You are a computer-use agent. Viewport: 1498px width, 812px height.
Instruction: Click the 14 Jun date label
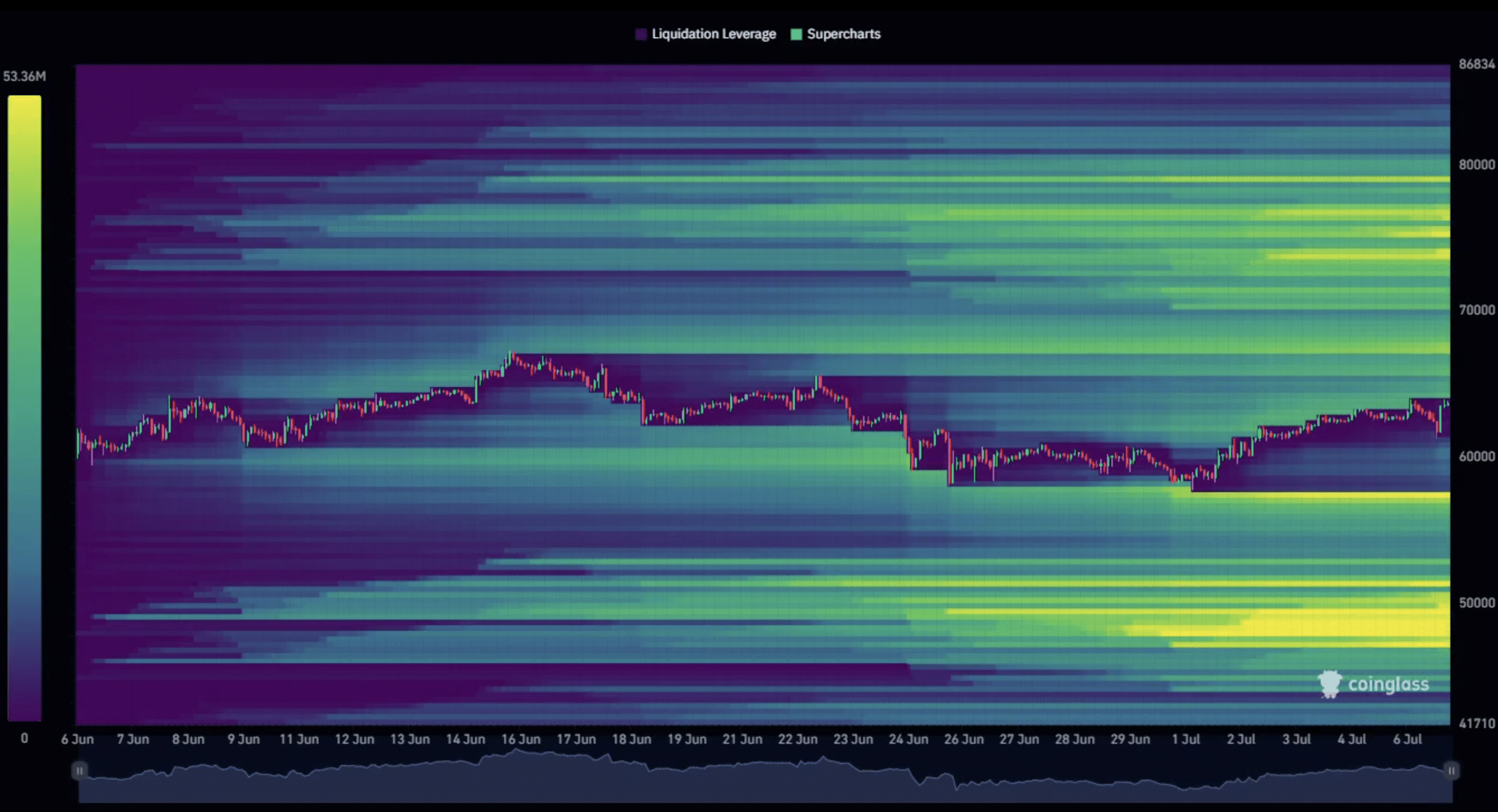(x=465, y=739)
